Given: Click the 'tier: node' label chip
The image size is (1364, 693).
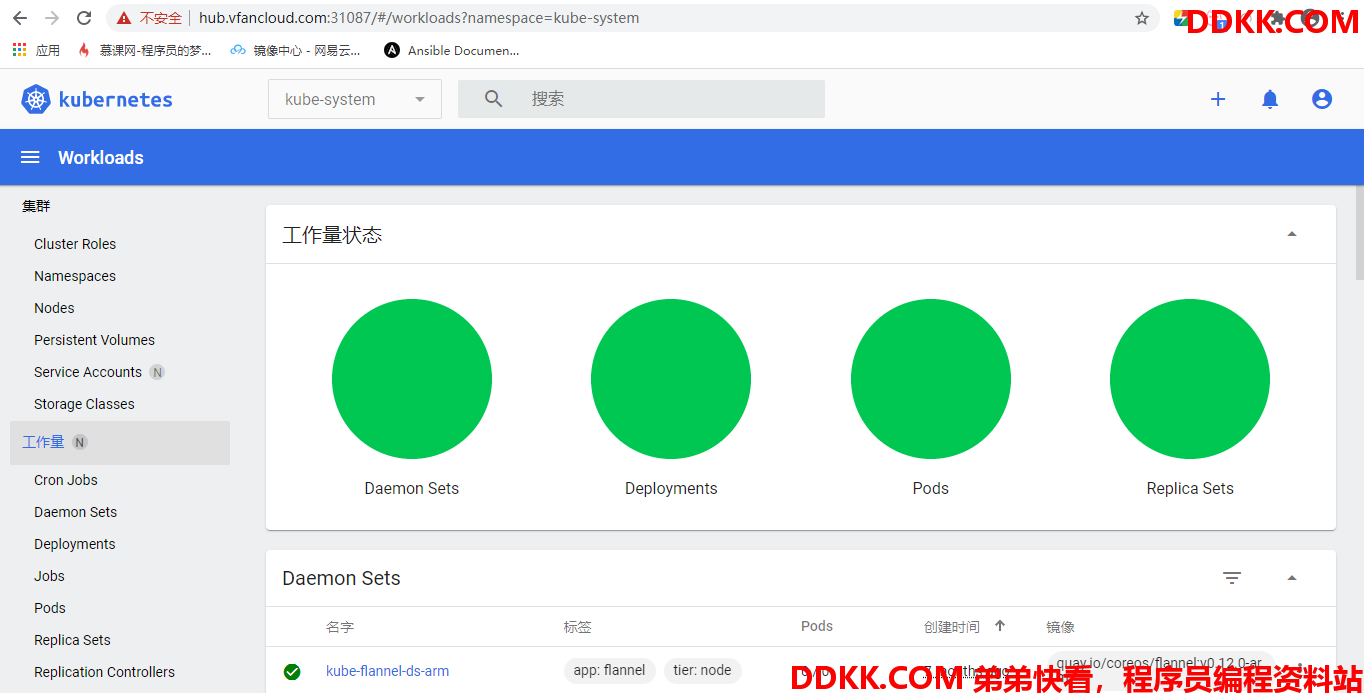Looking at the screenshot, I should pyautogui.click(x=702, y=670).
